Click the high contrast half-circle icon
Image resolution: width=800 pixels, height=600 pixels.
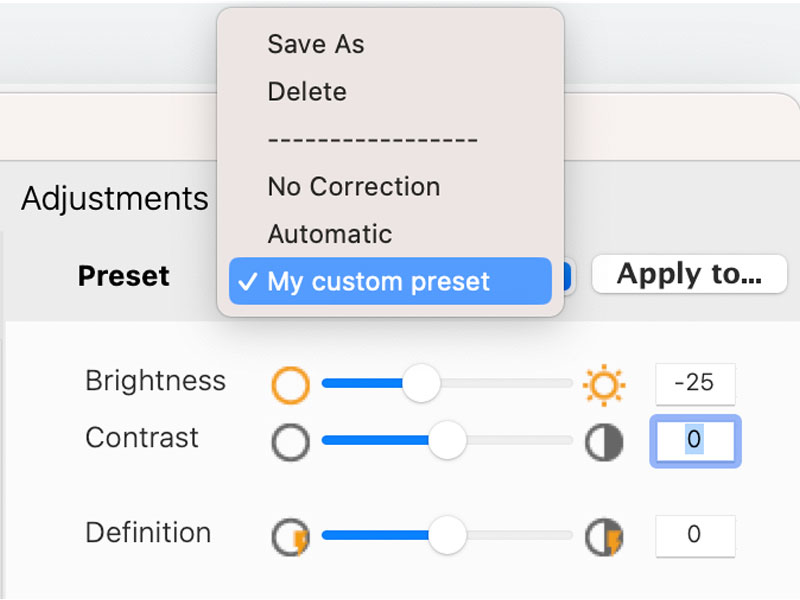(604, 442)
